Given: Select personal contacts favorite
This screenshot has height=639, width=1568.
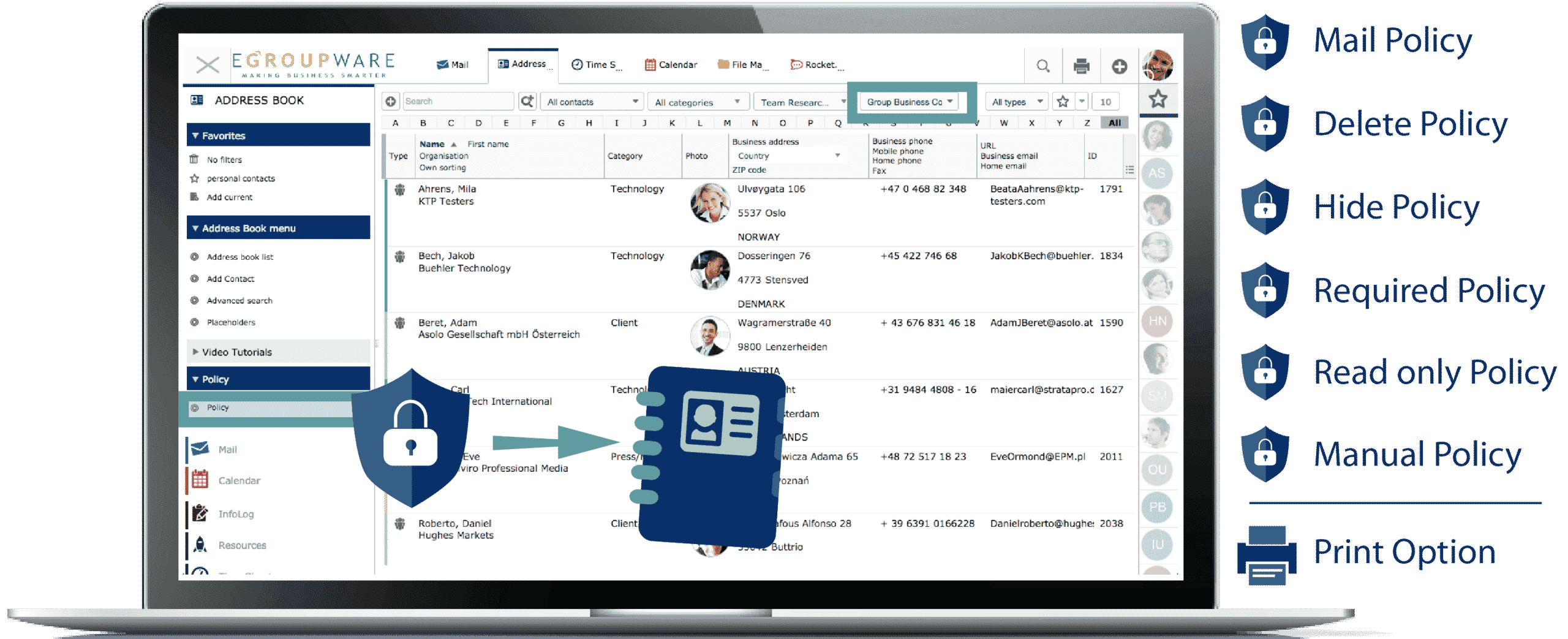Looking at the screenshot, I should tap(241, 179).
